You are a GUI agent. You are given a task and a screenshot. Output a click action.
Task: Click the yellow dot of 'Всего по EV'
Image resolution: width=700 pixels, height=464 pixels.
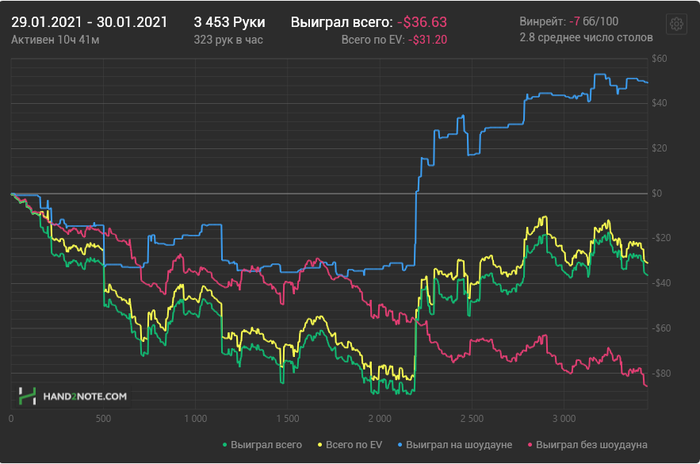tap(320, 445)
